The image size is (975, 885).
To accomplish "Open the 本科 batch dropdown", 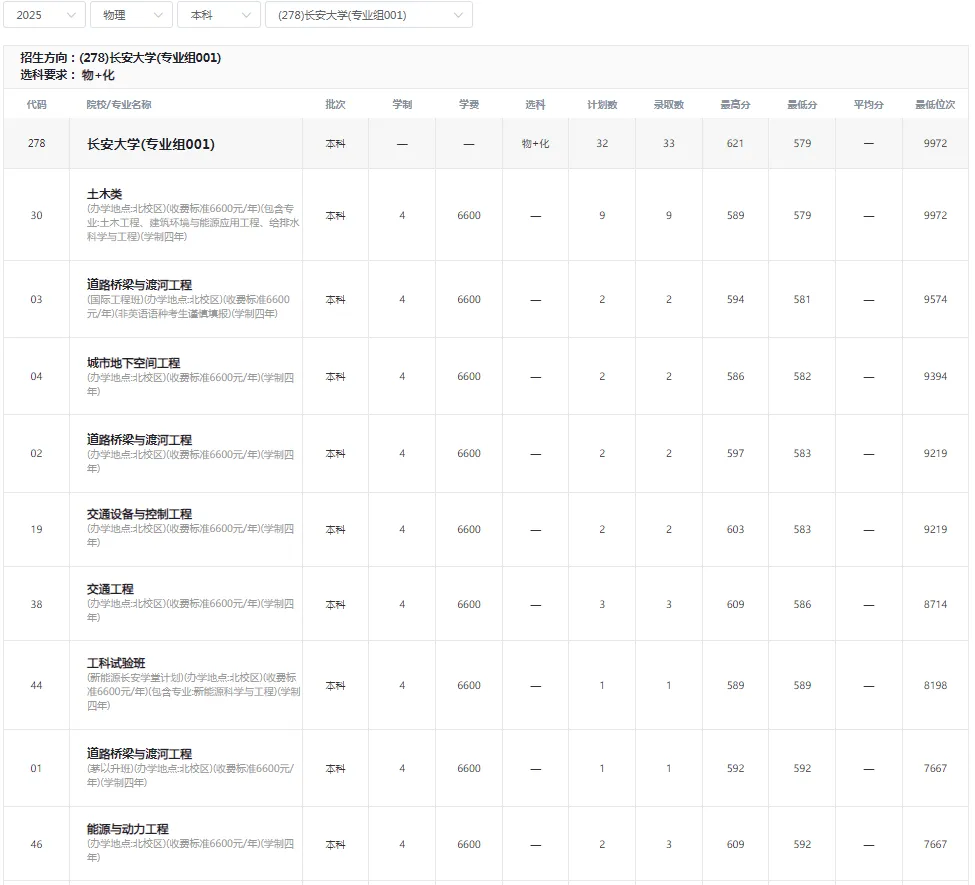I will tap(218, 15).
